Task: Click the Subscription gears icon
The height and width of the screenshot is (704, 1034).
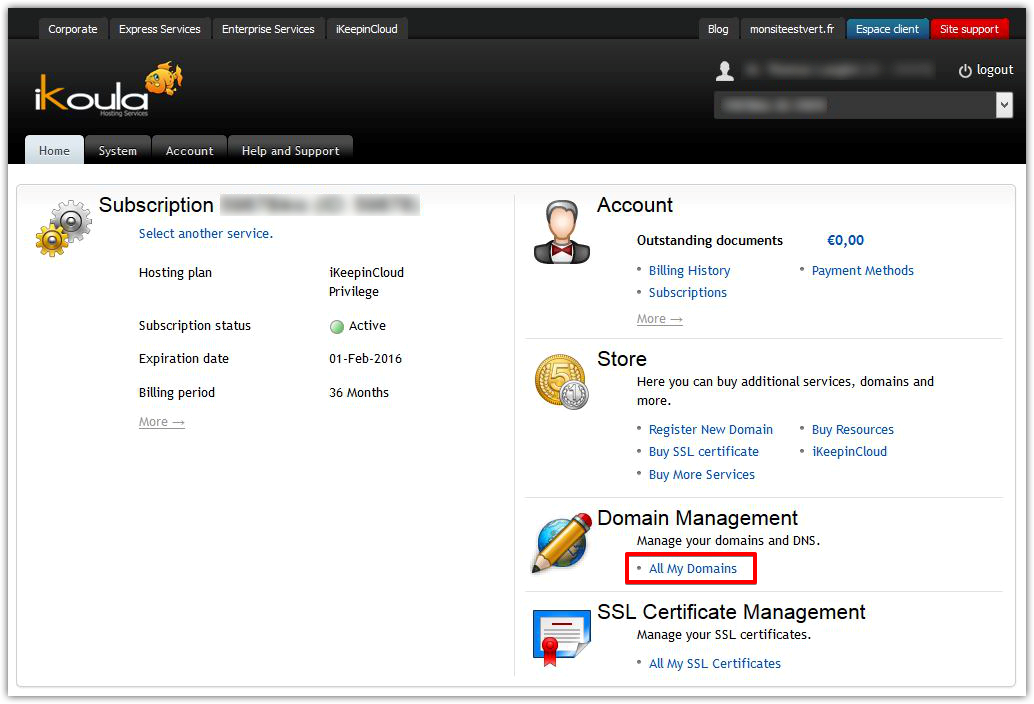Action: [62, 228]
